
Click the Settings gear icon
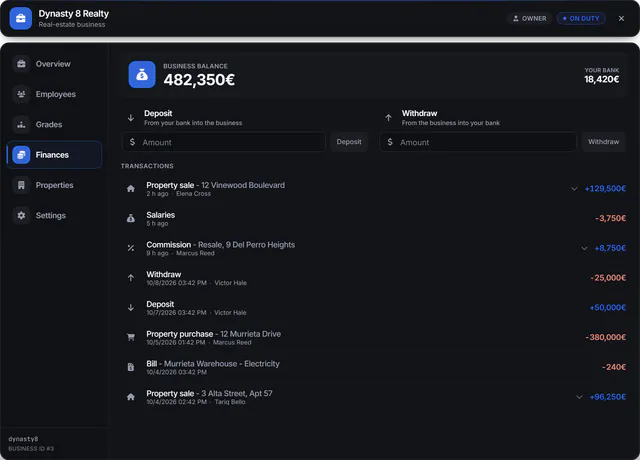[21, 215]
